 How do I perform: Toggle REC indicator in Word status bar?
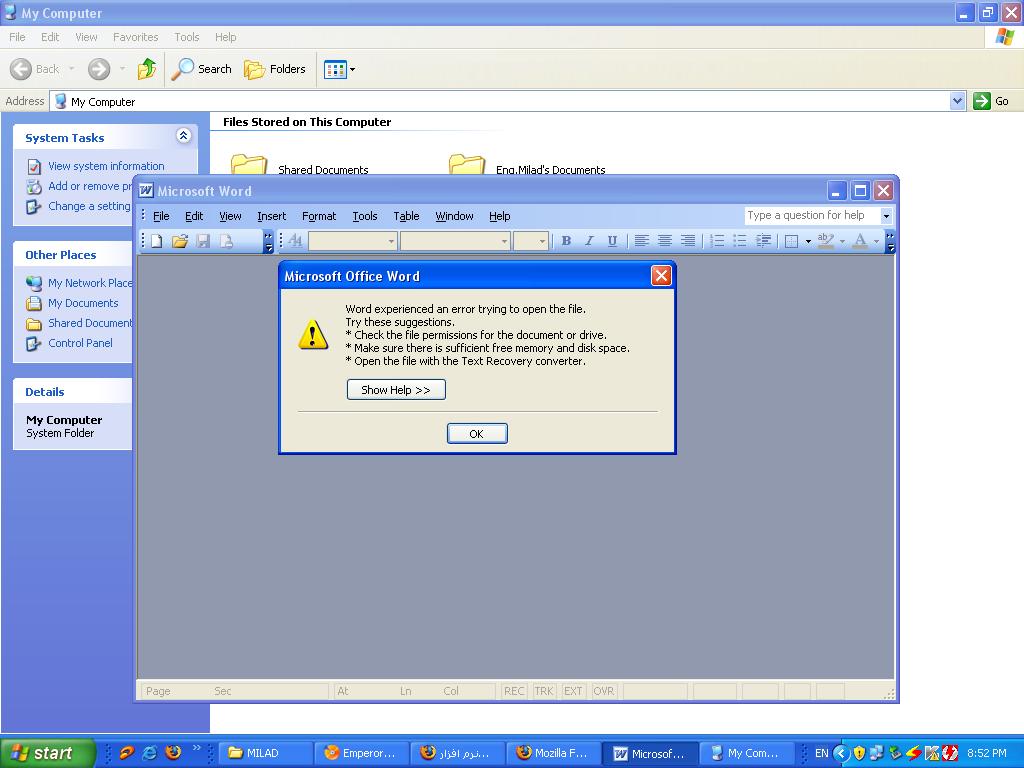point(514,691)
